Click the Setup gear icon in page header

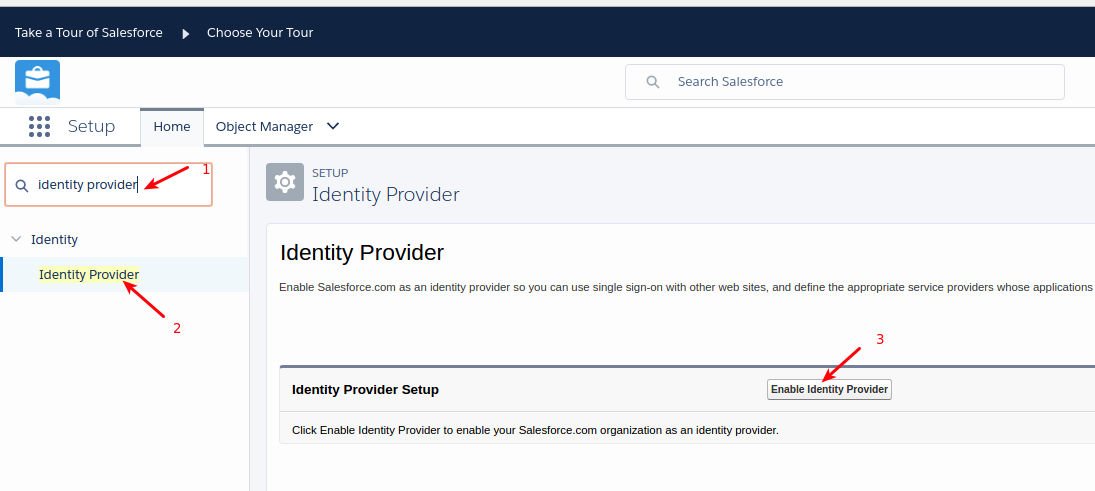(x=285, y=182)
